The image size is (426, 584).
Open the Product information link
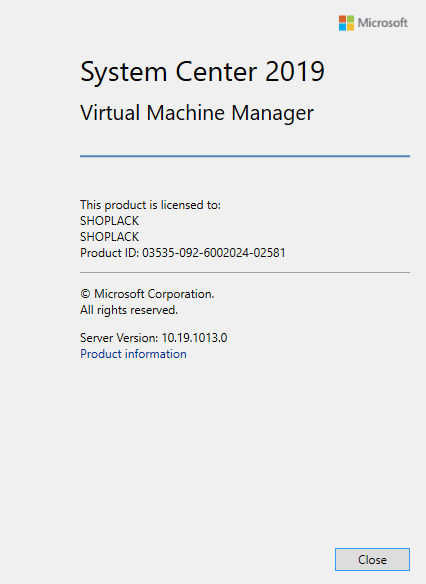(133, 354)
